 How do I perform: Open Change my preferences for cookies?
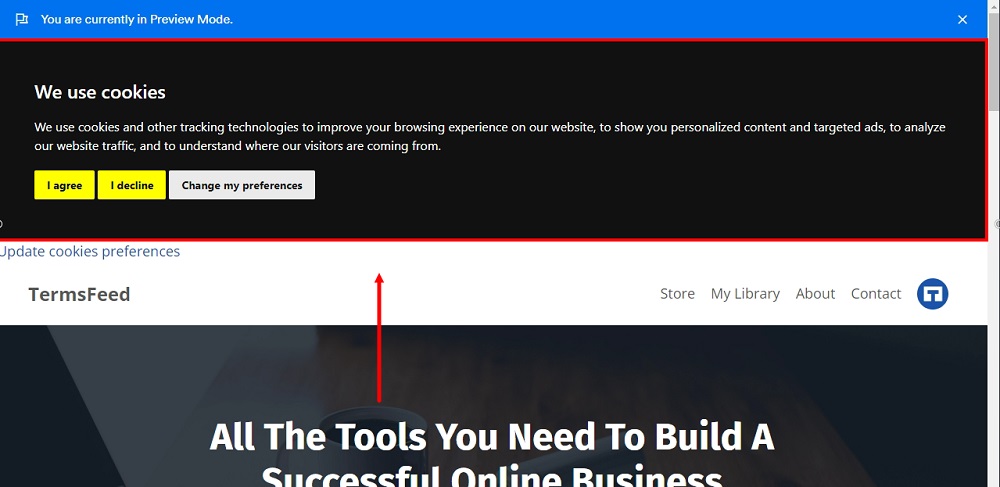[x=242, y=185]
